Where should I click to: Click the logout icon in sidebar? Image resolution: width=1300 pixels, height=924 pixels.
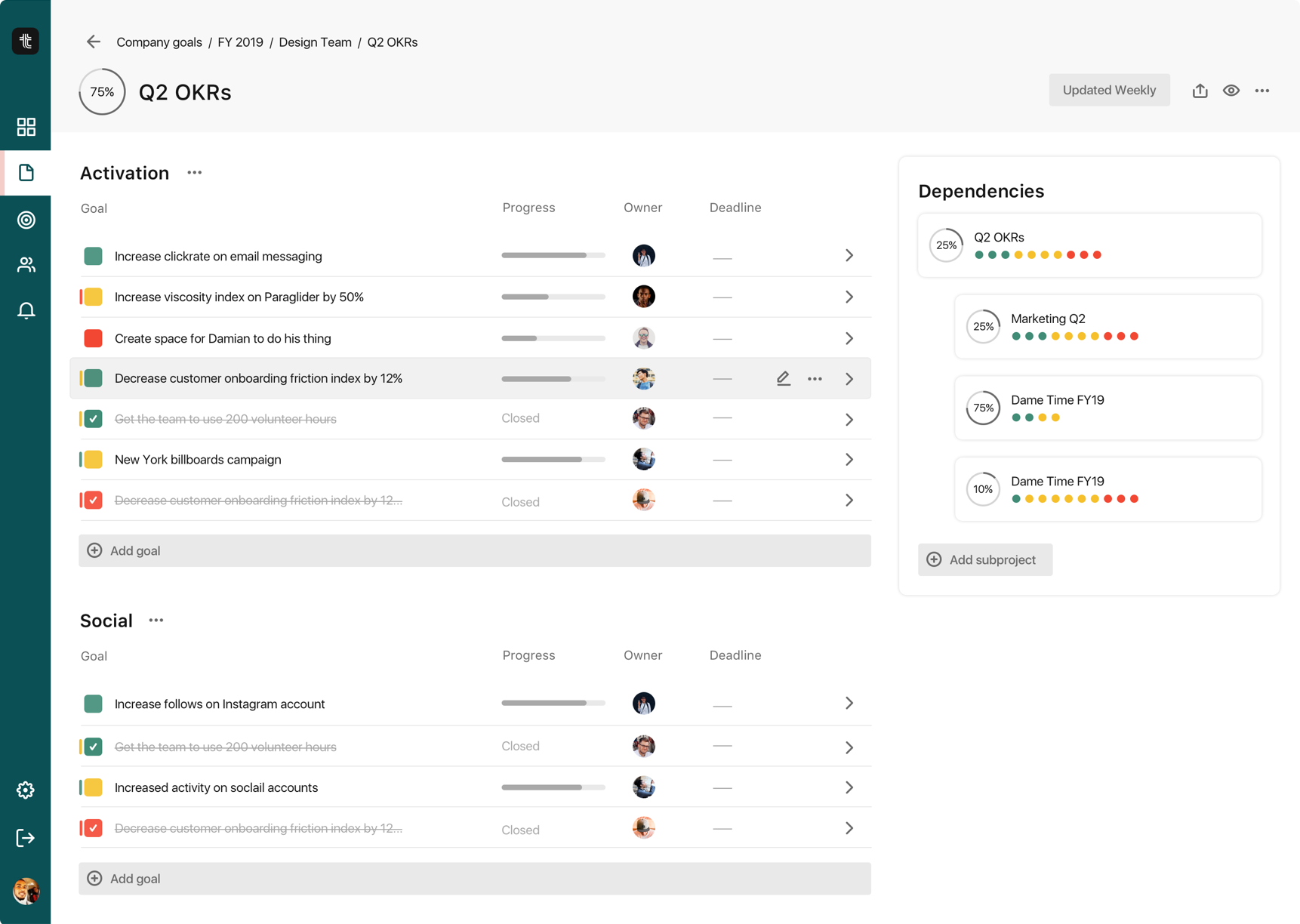[26, 838]
